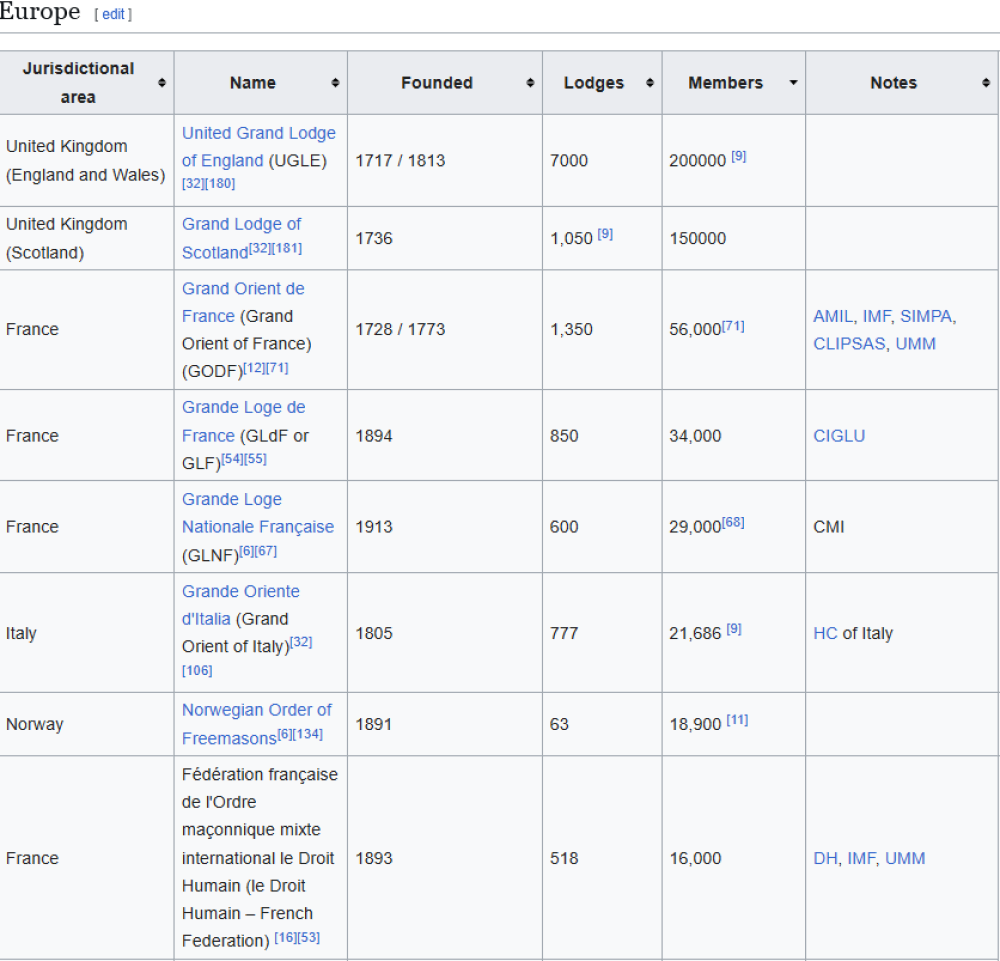Open citation [11] next to 18,900 members
1000x961 pixels.
pyautogui.click(x=737, y=720)
